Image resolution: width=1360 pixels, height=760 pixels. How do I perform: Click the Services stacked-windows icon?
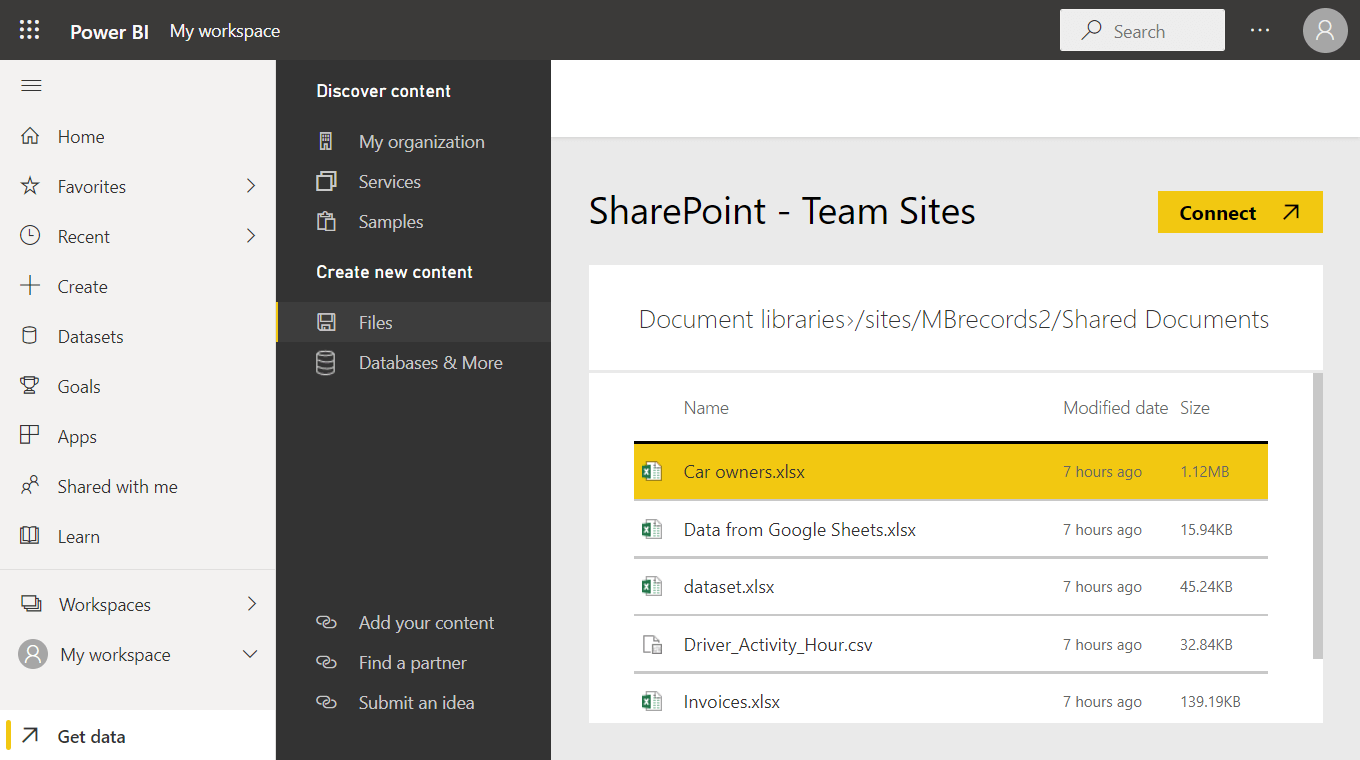pos(326,182)
